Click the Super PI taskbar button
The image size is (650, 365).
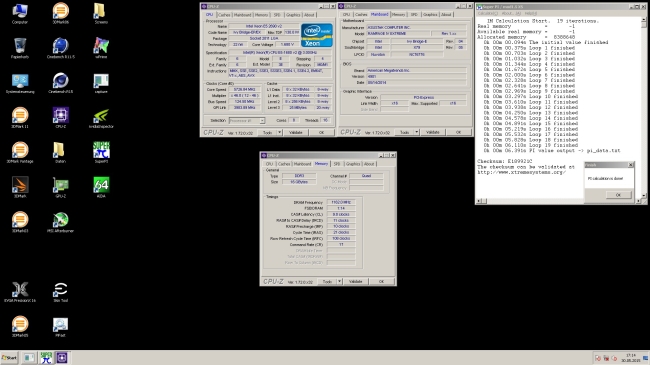[x=46, y=358]
